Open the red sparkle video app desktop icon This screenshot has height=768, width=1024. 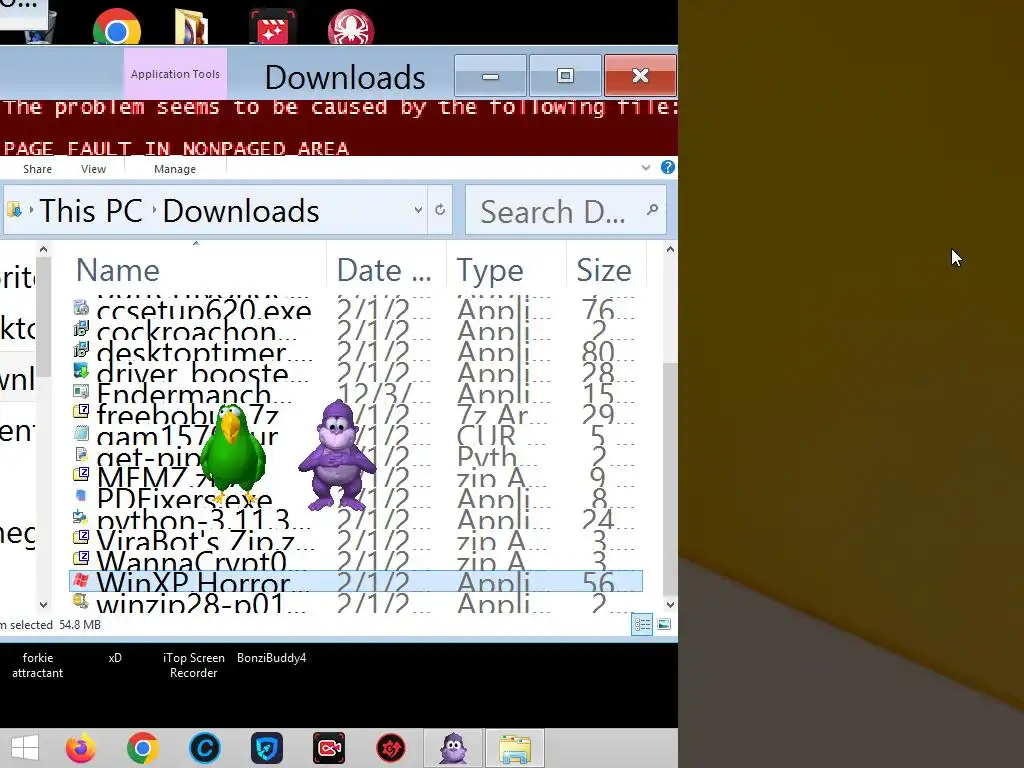272,26
